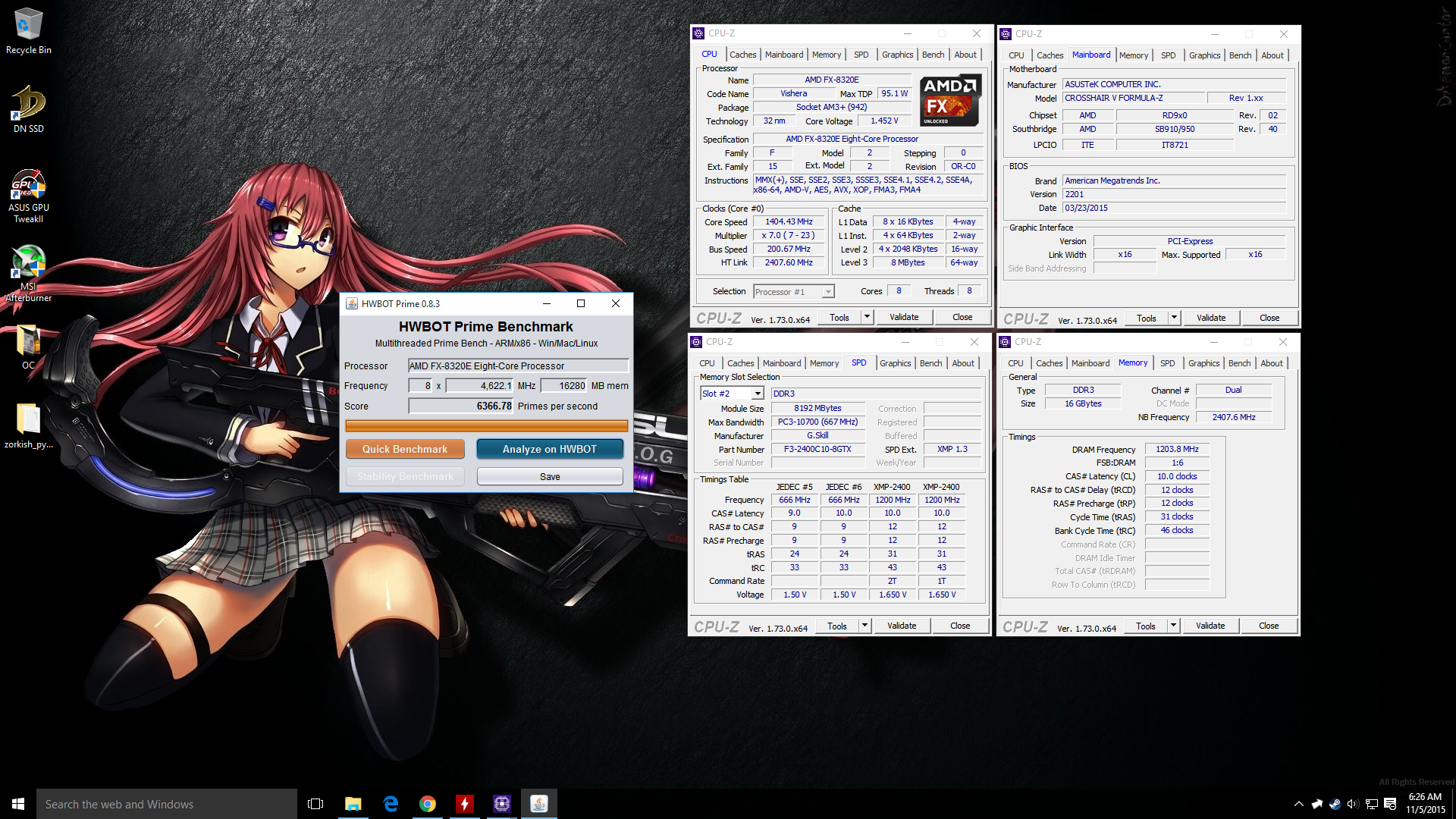Launch the ASUS GPU TweakII shortcut

[x=28, y=196]
